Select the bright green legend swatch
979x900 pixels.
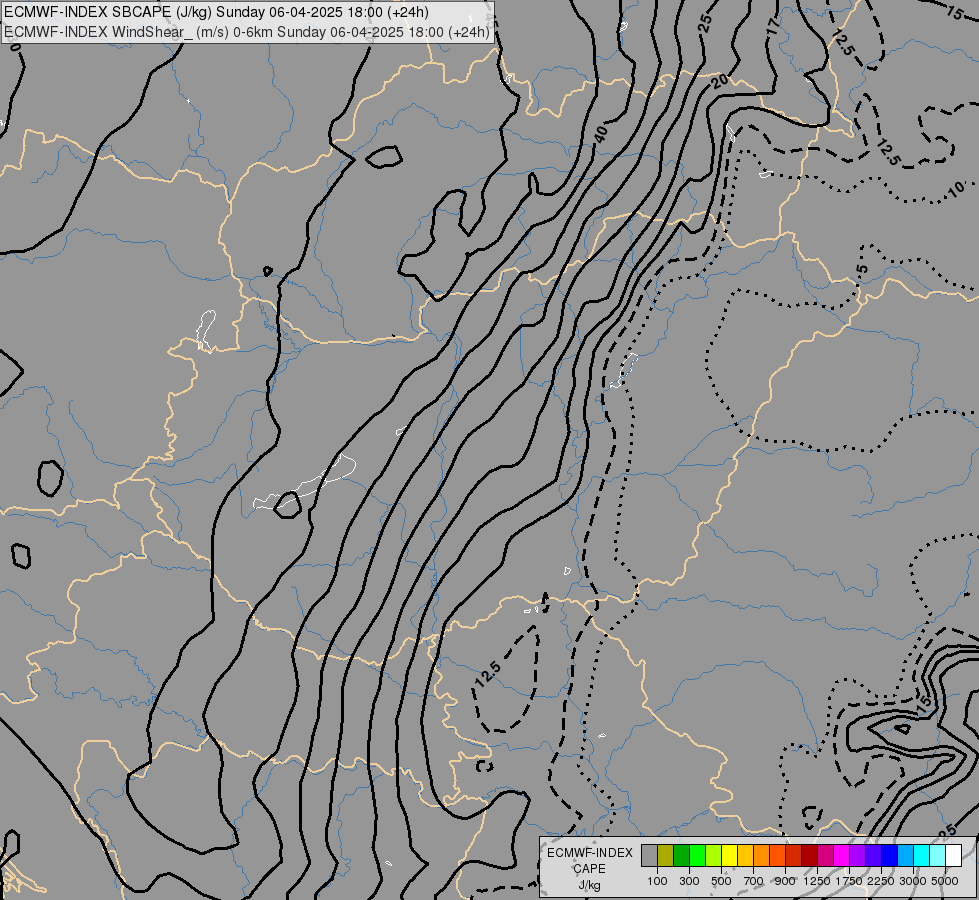click(x=697, y=855)
